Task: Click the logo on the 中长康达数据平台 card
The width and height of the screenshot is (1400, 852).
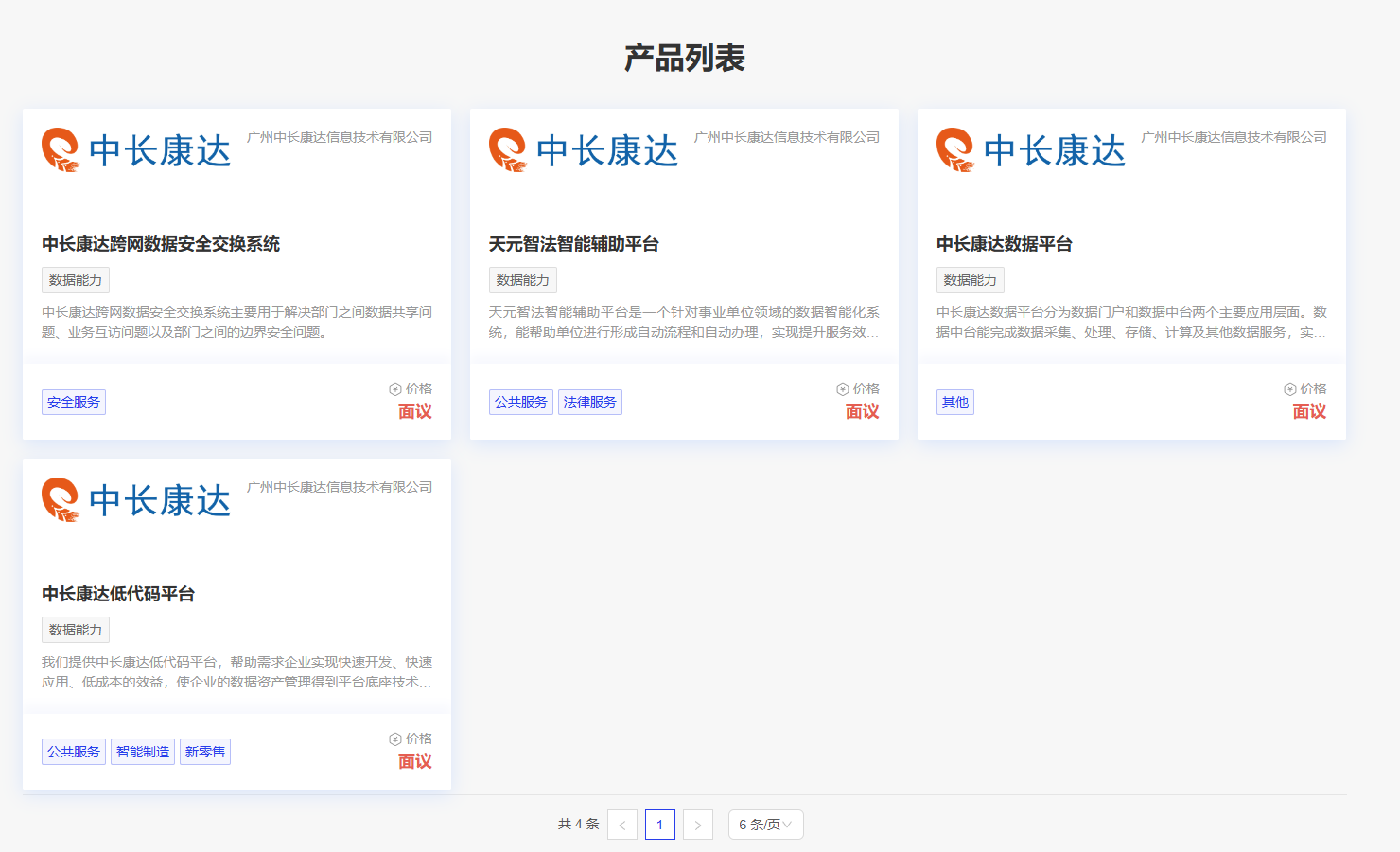Action: (1031, 150)
